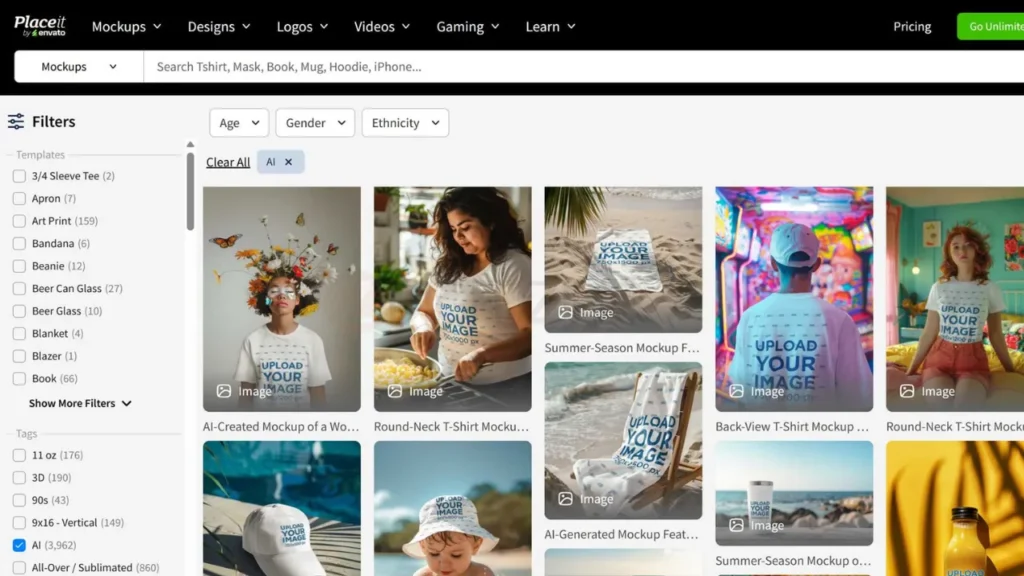Remove the AI filter tag with X
This screenshot has height=576, width=1024.
288,162
